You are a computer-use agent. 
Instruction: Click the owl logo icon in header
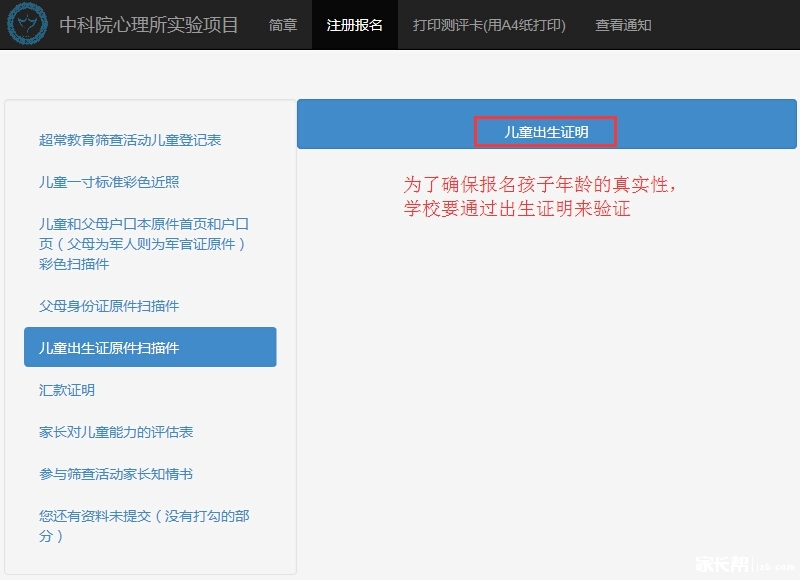27,25
